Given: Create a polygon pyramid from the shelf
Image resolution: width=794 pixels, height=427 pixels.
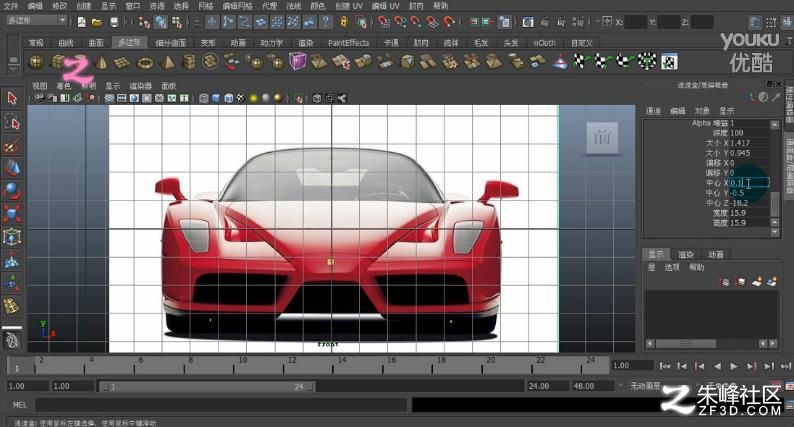Looking at the screenshot, I should coord(167,62).
